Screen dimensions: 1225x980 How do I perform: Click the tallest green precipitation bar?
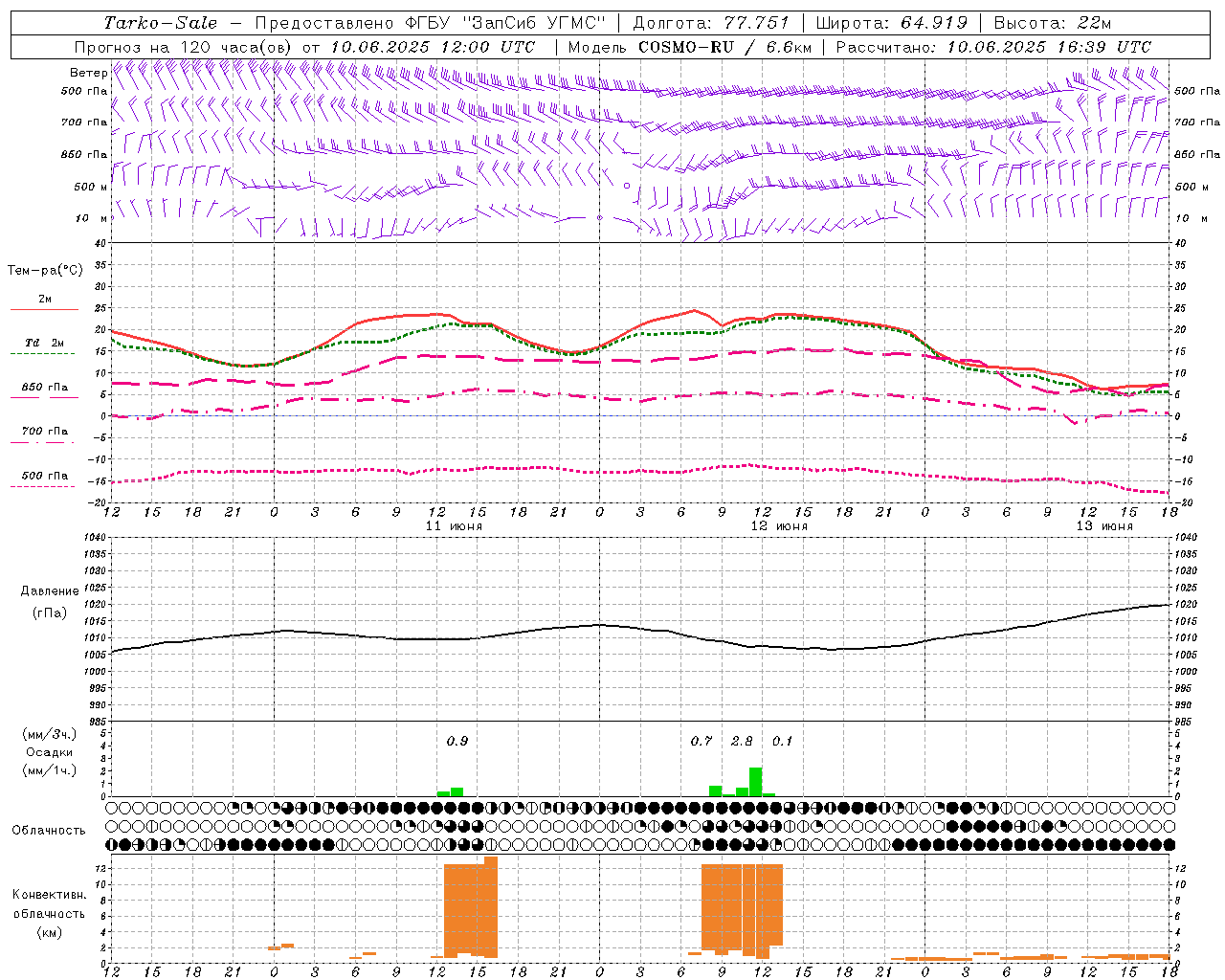pos(756,782)
